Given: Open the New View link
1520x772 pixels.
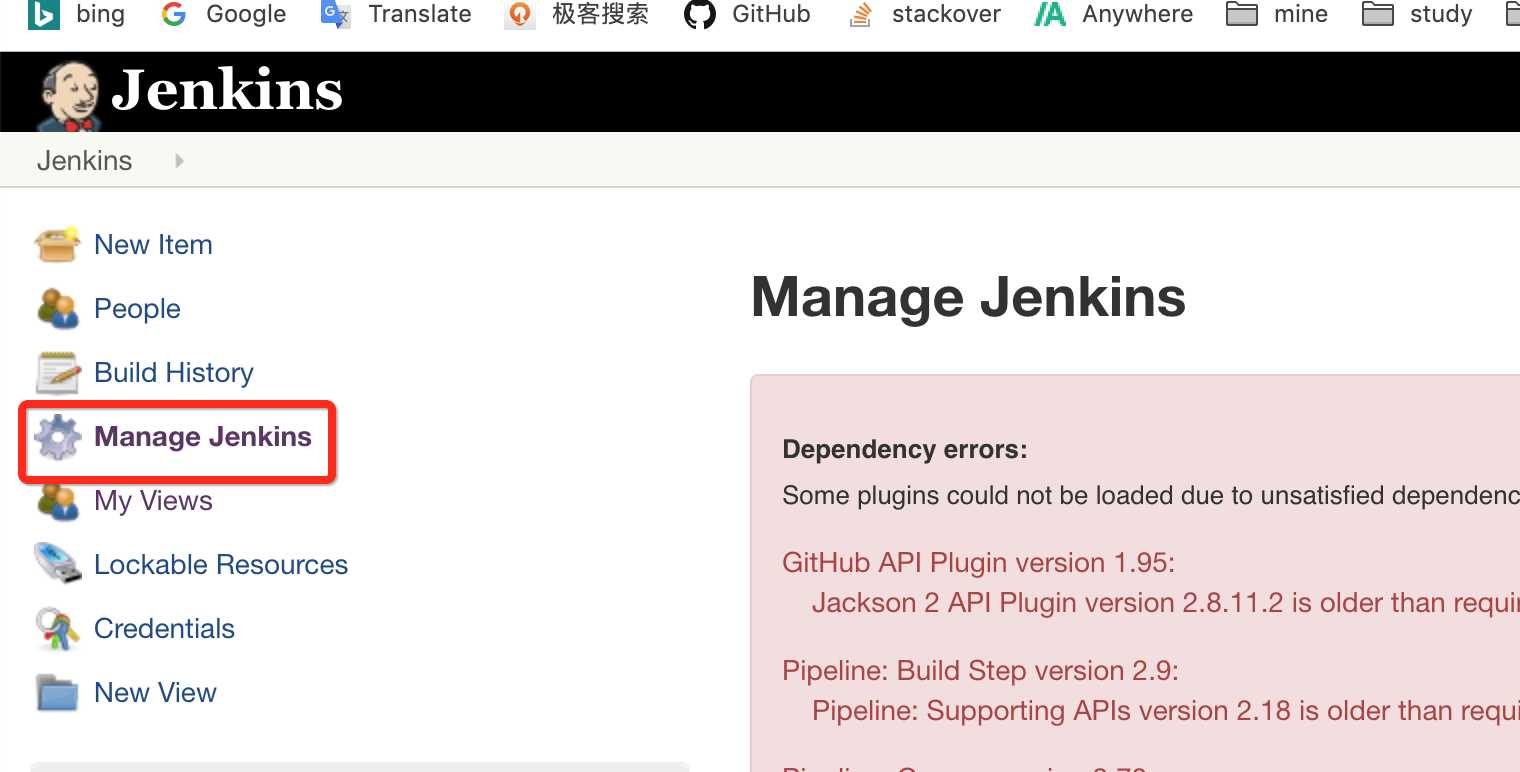Looking at the screenshot, I should pos(155,693).
